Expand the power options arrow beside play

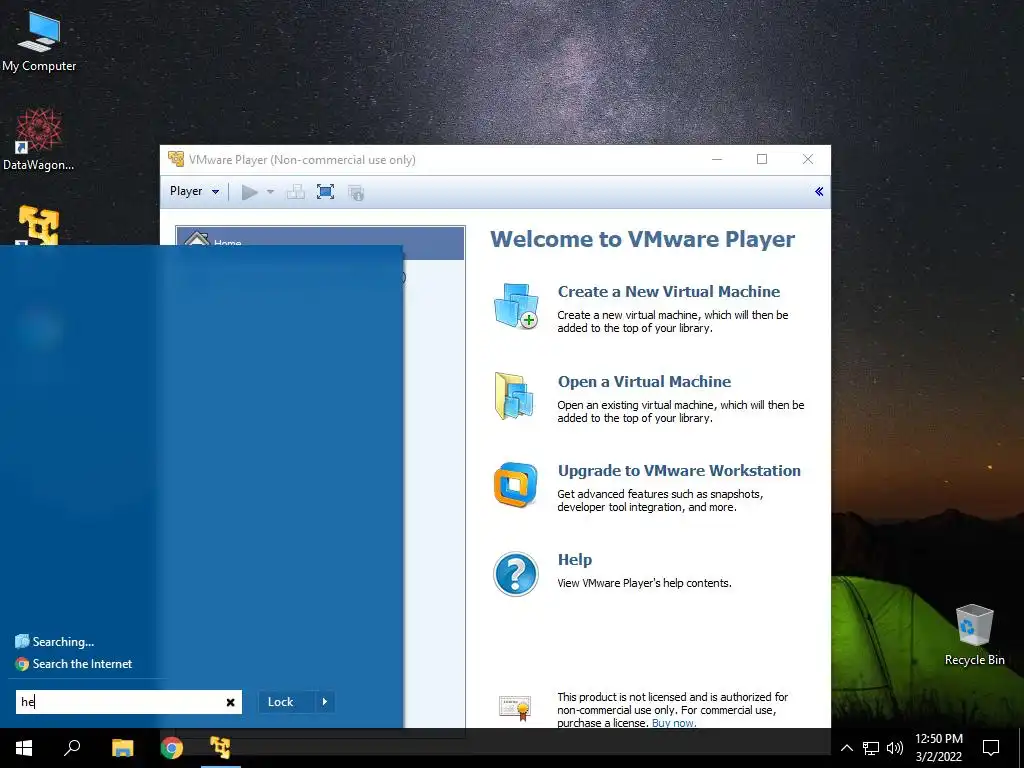tap(270, 192)
